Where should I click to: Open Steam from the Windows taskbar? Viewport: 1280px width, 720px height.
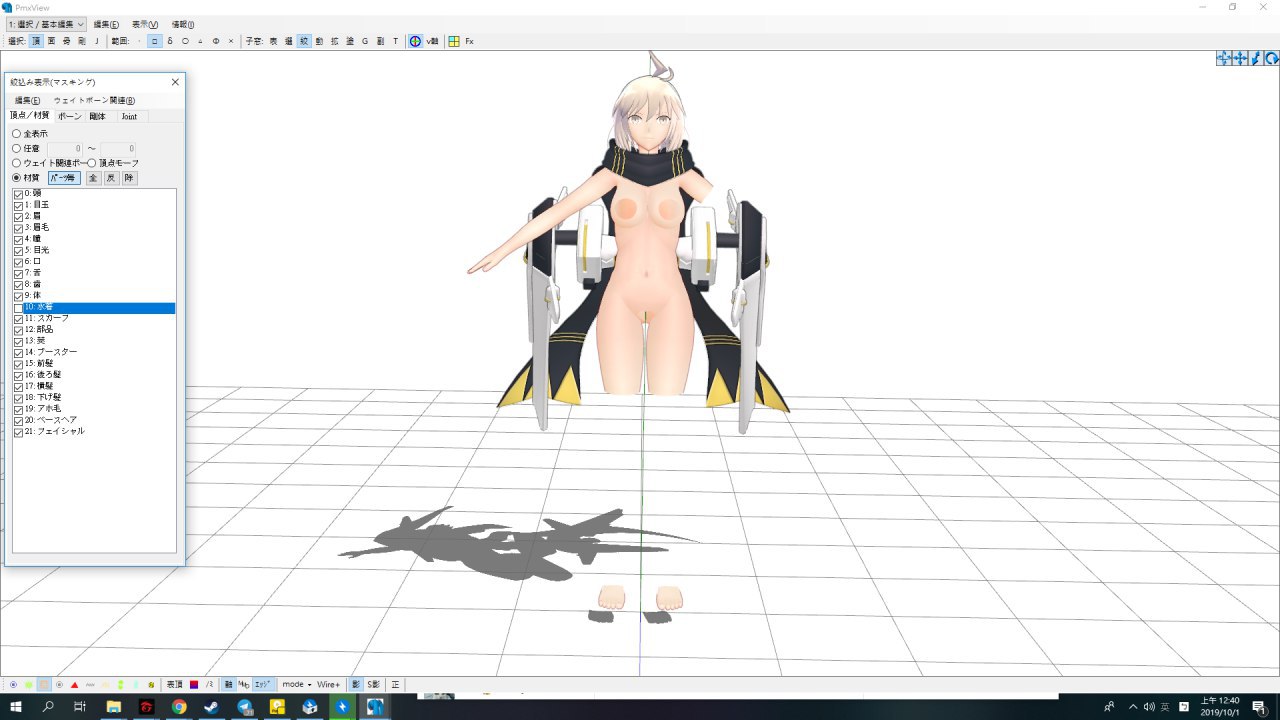211,707
